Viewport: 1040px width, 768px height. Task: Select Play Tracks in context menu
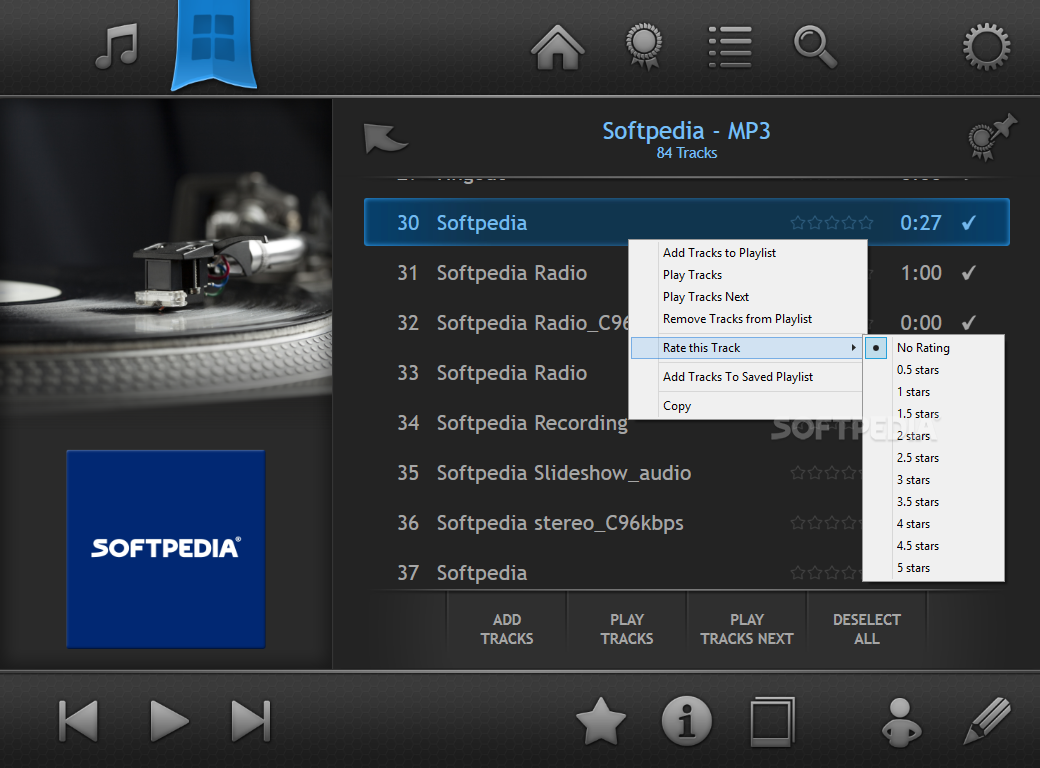pyautogui.click(x=748, y=275)
